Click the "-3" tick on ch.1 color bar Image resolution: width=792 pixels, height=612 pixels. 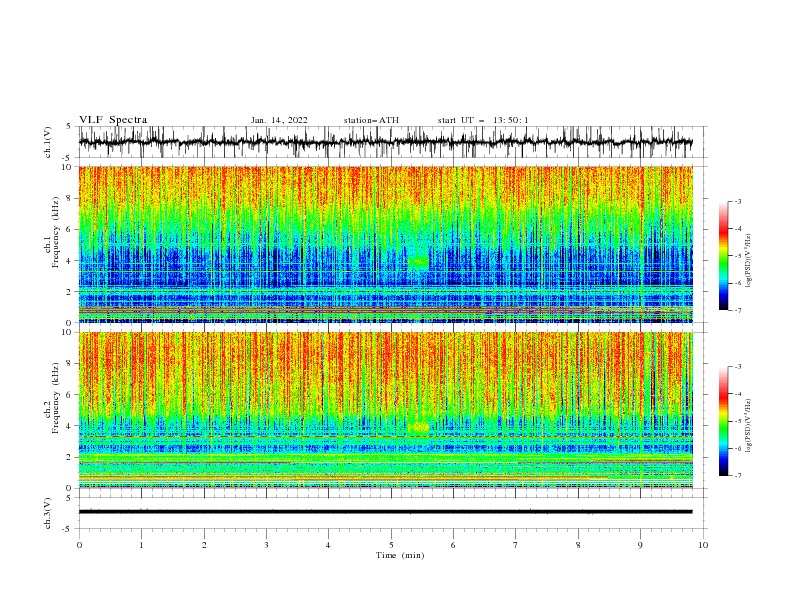click(x=738, y=201)
